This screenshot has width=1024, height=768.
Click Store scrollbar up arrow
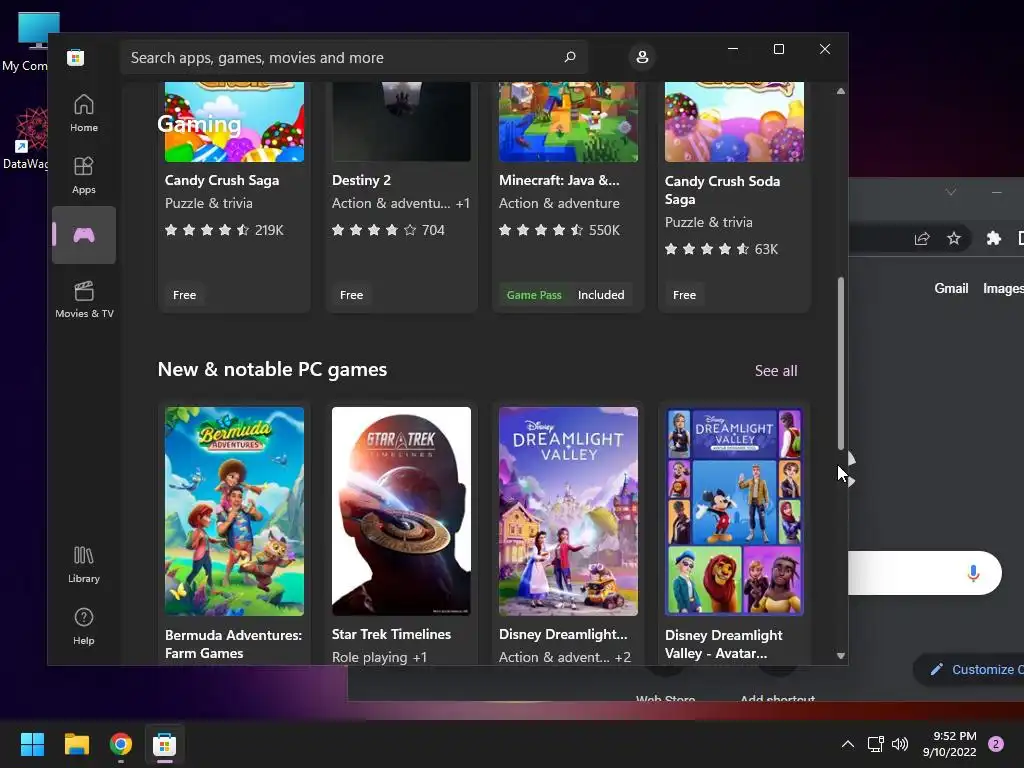tap(840, 91)
